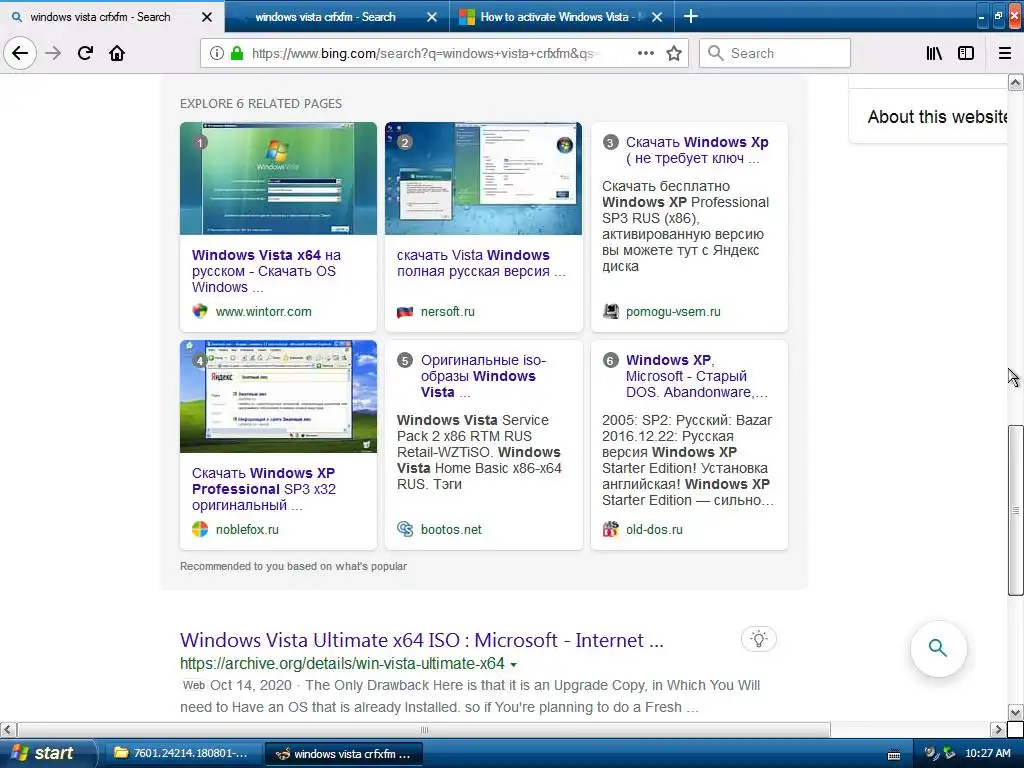
Task: Visit nersoft.ru site link
Action: 448,312
